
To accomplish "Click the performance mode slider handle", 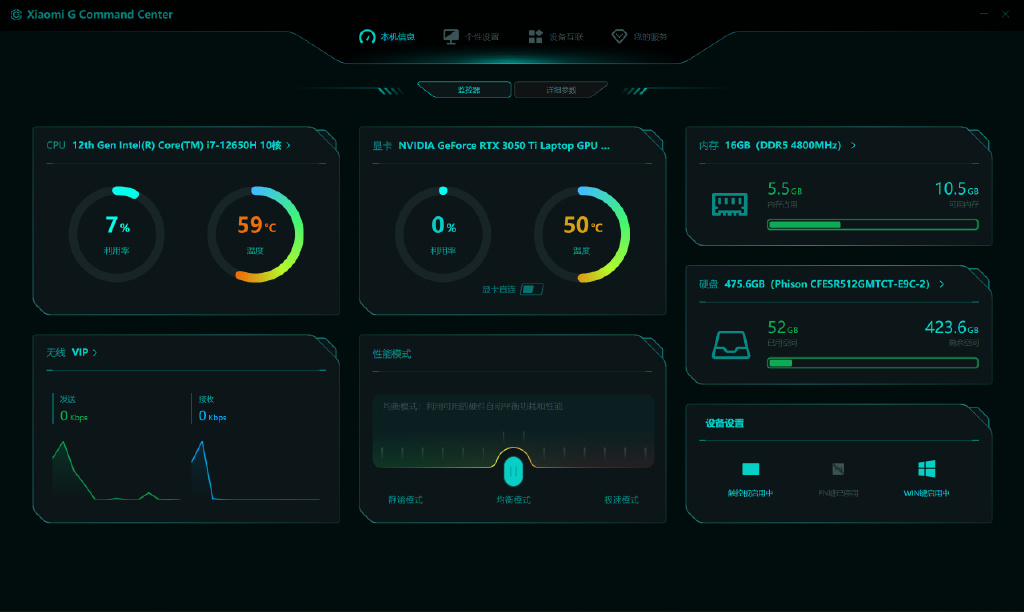I will [x=513, y=471].
